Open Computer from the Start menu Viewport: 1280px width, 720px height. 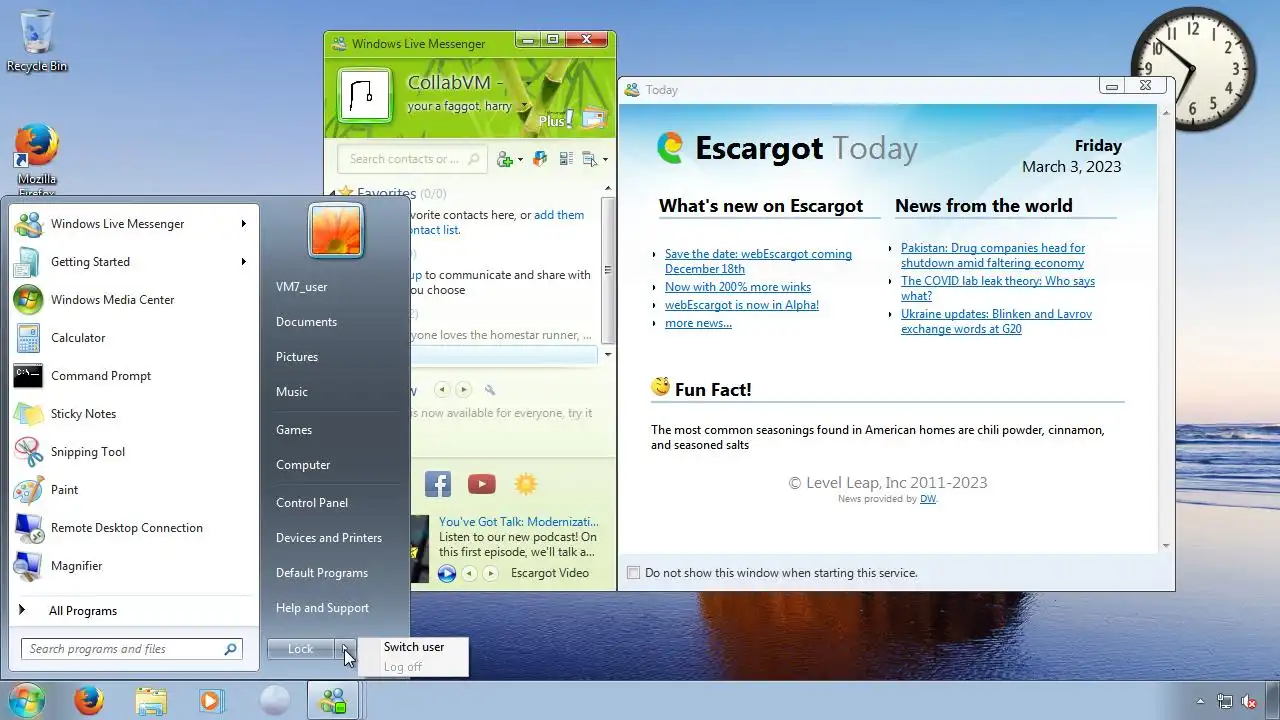point(303,465)
